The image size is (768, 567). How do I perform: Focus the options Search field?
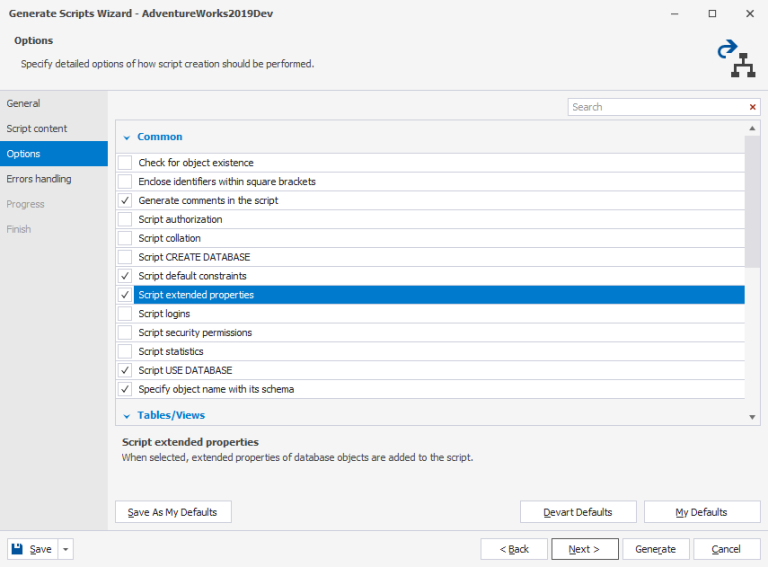coord(655,107)
